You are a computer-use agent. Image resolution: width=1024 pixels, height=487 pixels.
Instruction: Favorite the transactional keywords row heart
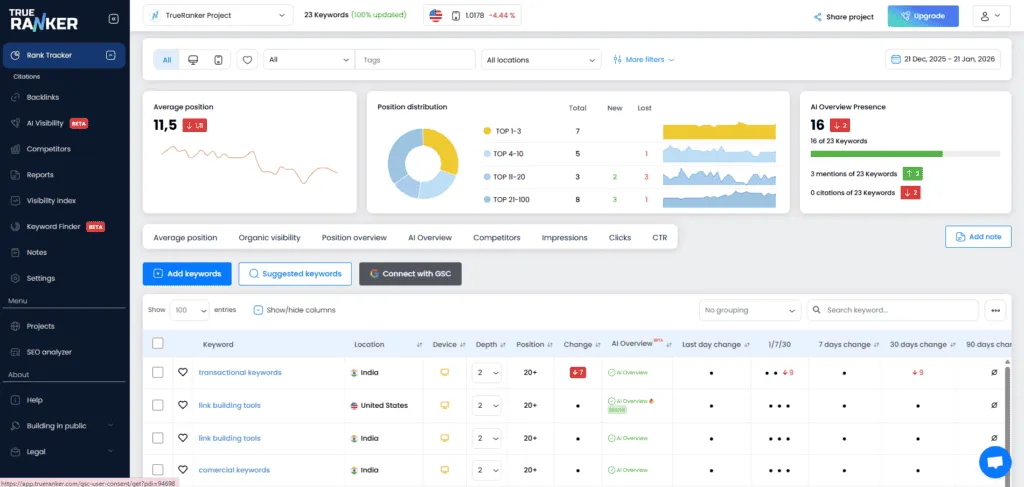183,372
